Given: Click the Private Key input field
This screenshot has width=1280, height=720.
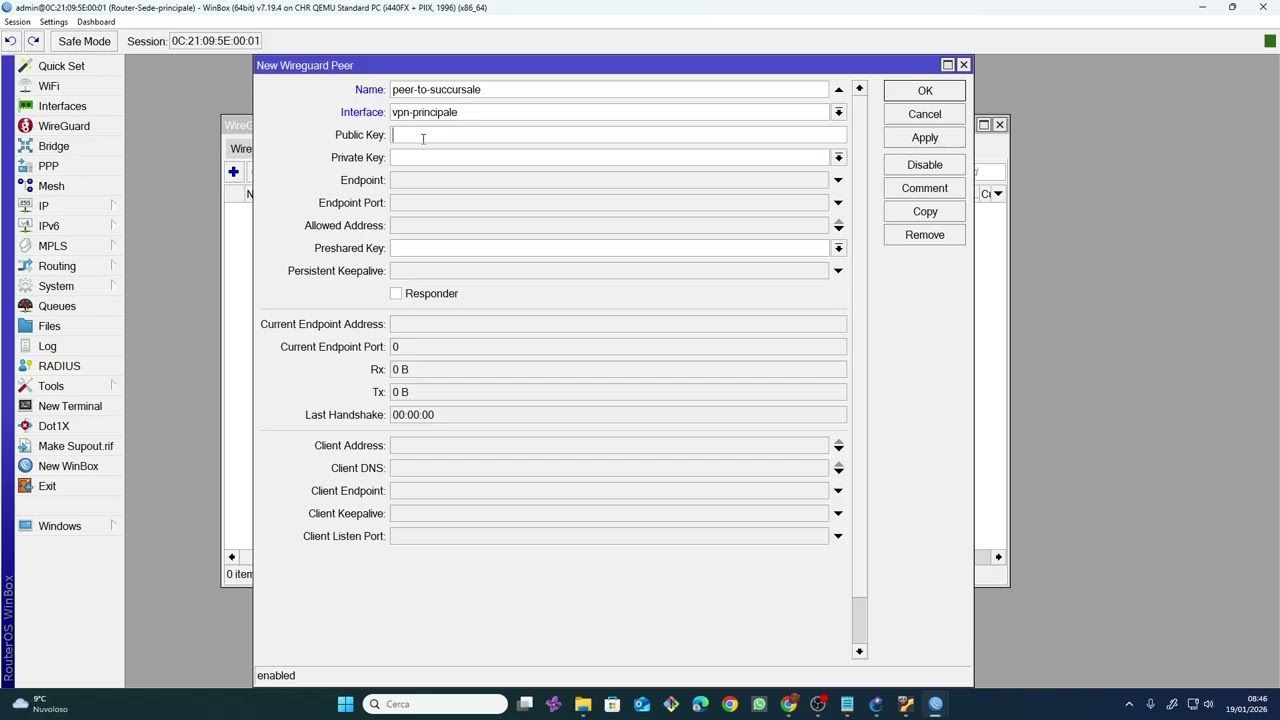Looking at the screenshot, I should pyautogui.click(x=609, y=157).
